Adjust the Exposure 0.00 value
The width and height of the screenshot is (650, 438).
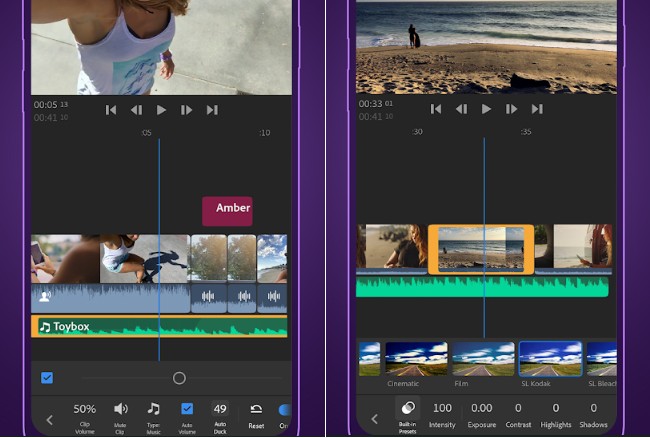[482, 415]
